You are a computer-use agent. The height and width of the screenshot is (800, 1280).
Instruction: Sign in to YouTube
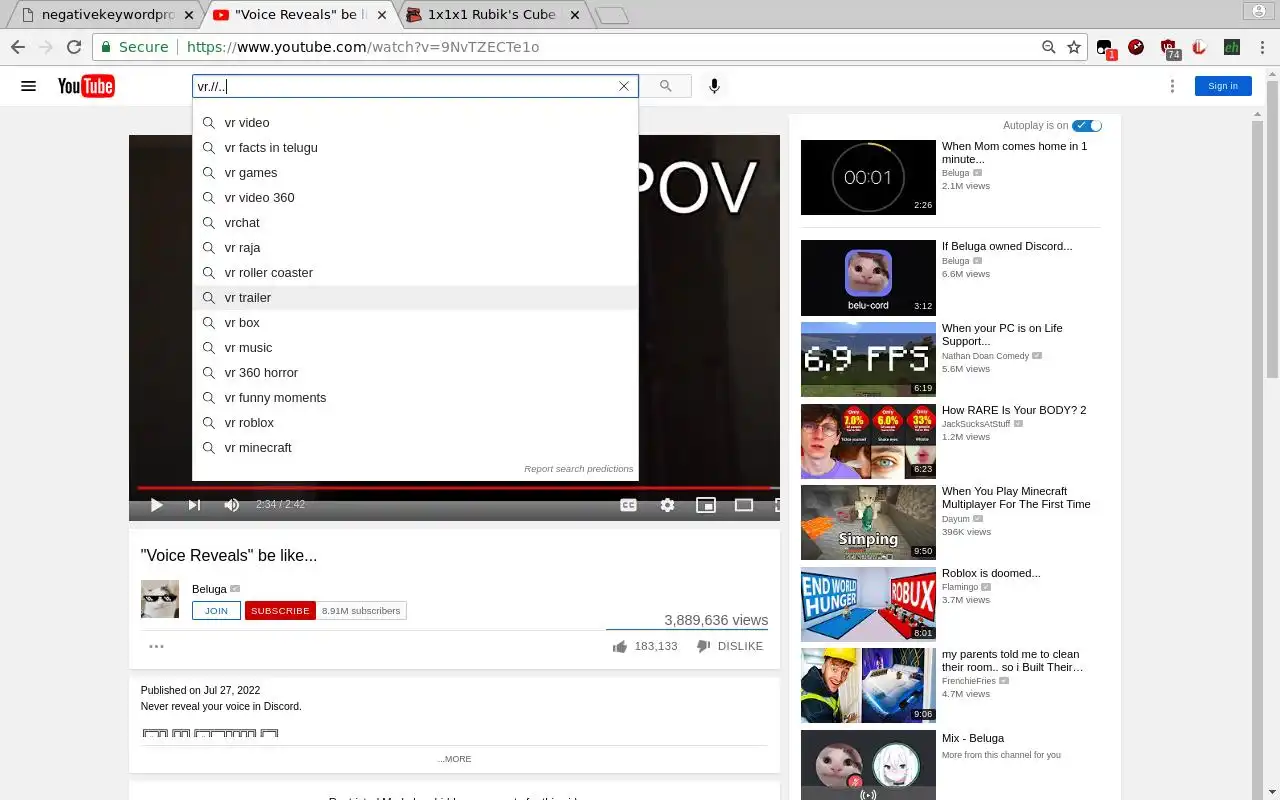1223,86
